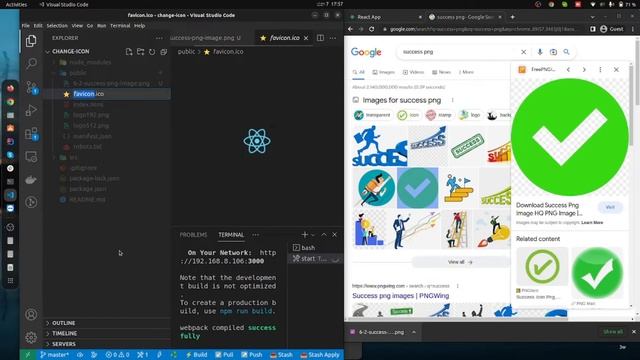Open Manage gear in VS Code
The width and height of the screenshot is (640, 360).
coord(31,337)
